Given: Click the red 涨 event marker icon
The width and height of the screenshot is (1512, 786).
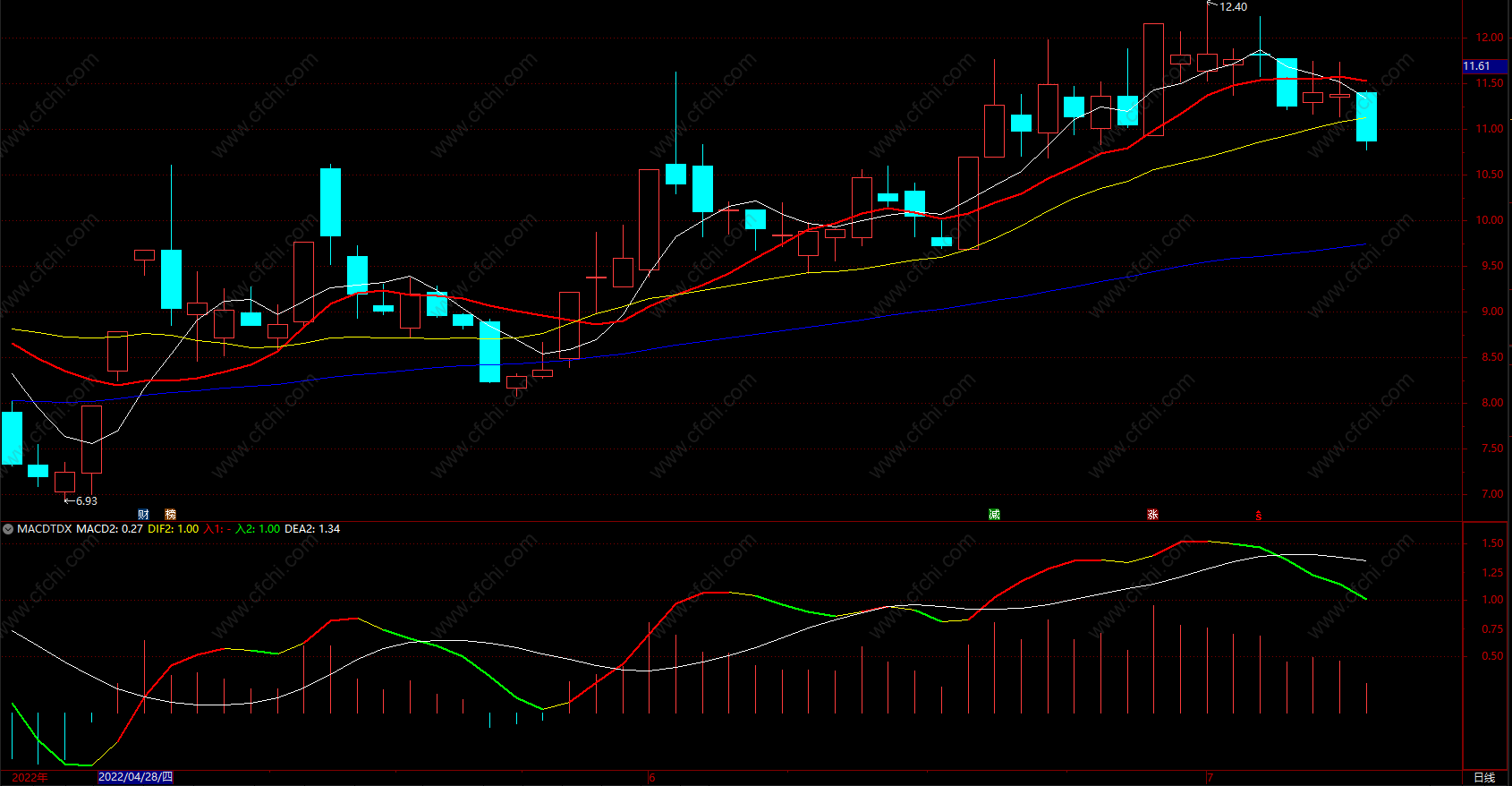Looking at the screenshot, I should (1153, 514).
